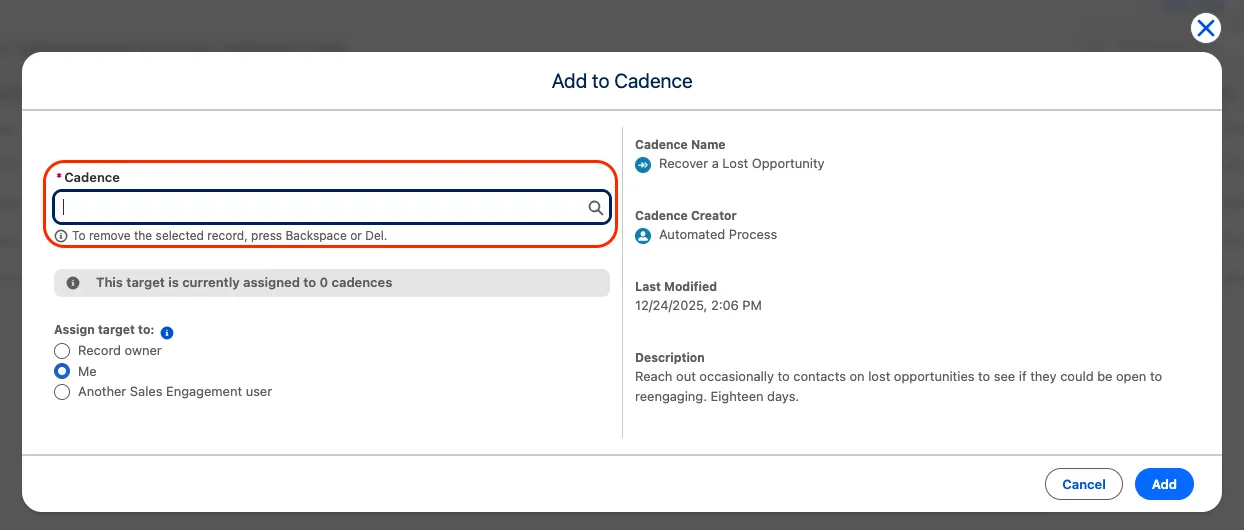Click the Add to Cadence dialog title

tap(622, 81)
